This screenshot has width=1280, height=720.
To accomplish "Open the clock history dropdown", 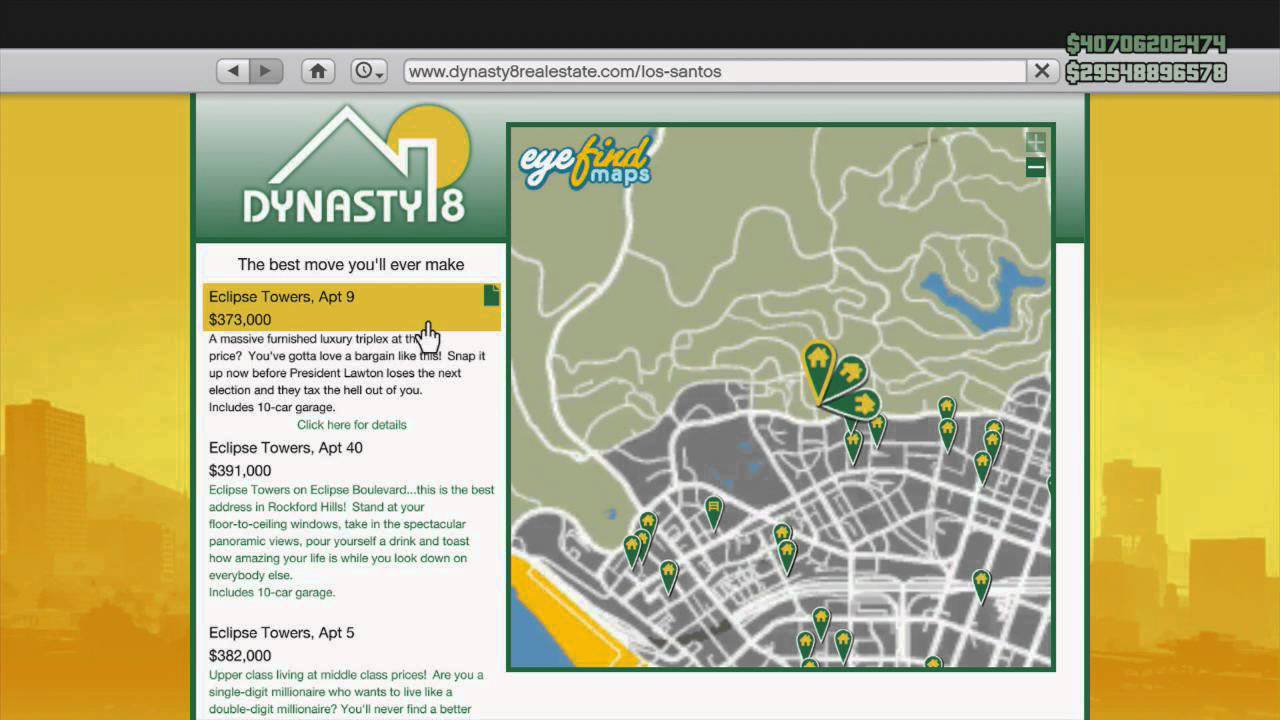I will 368,71.
